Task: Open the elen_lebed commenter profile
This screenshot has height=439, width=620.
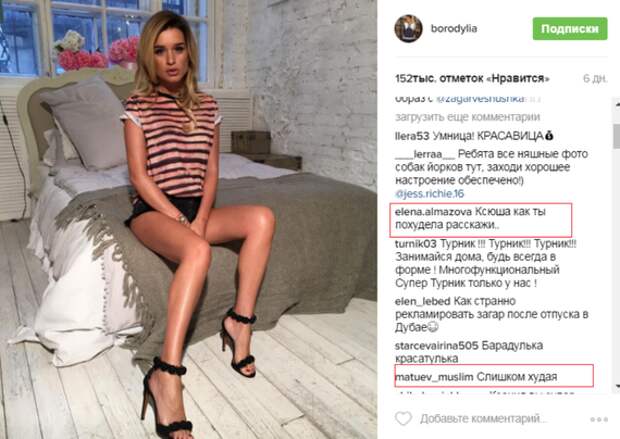Action: 422,301
